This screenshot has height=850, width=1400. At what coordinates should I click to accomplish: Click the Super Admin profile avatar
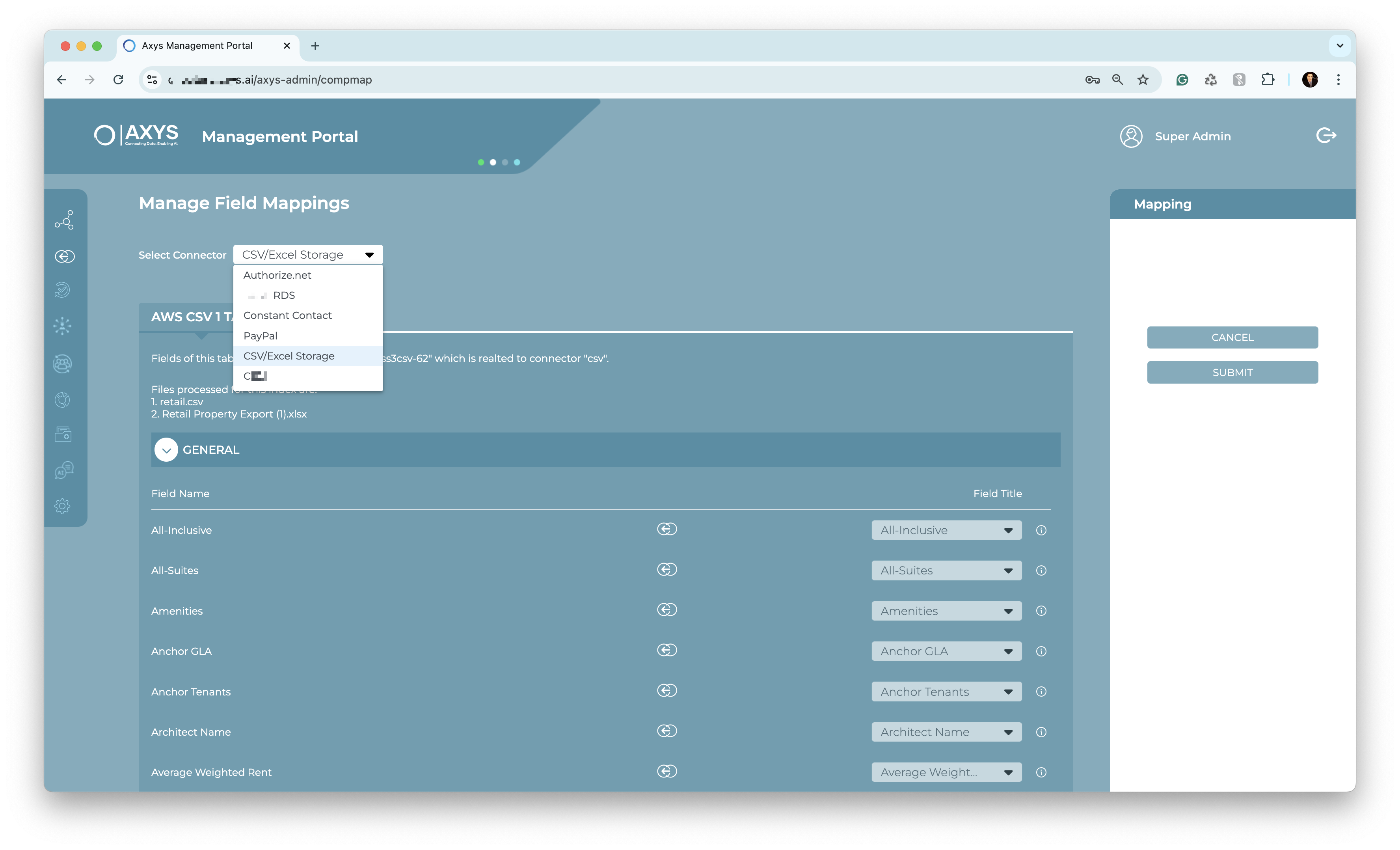(x=1131, y=136)
